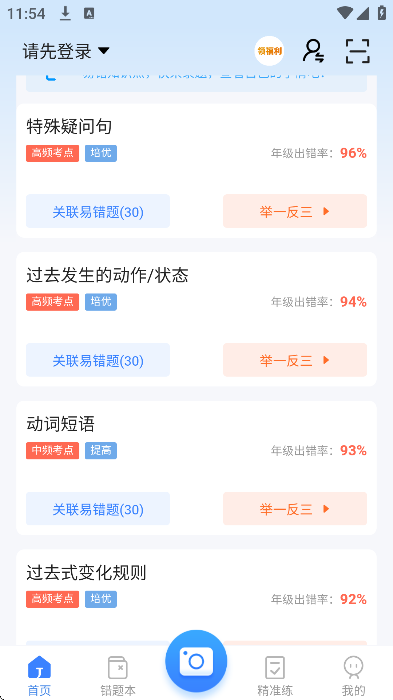Viewport: 393px width, 700px height.
Task: Open 关联易错题(30) under 特殊疑问句
Action: [98, 211]
